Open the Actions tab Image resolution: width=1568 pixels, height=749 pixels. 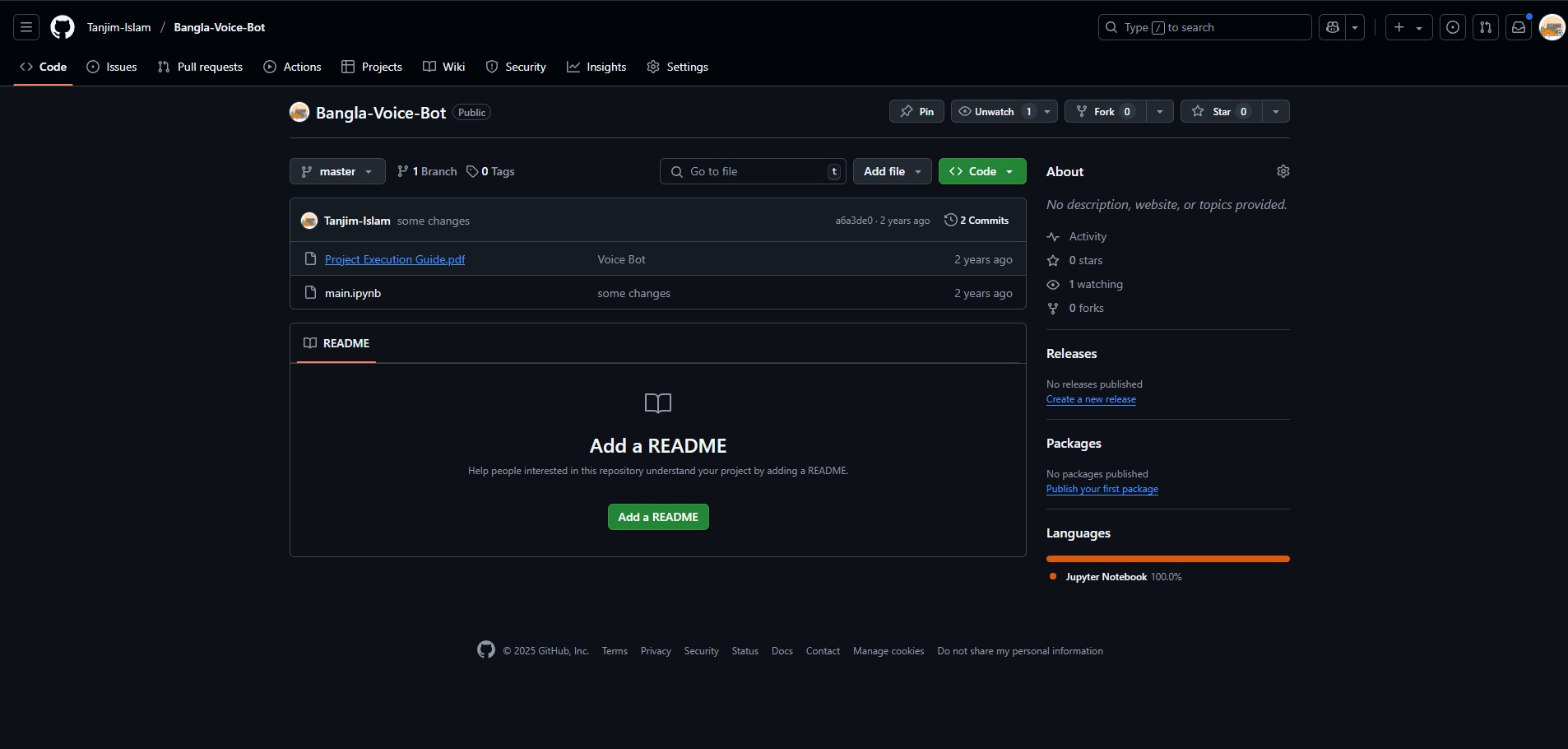[292, 67]
